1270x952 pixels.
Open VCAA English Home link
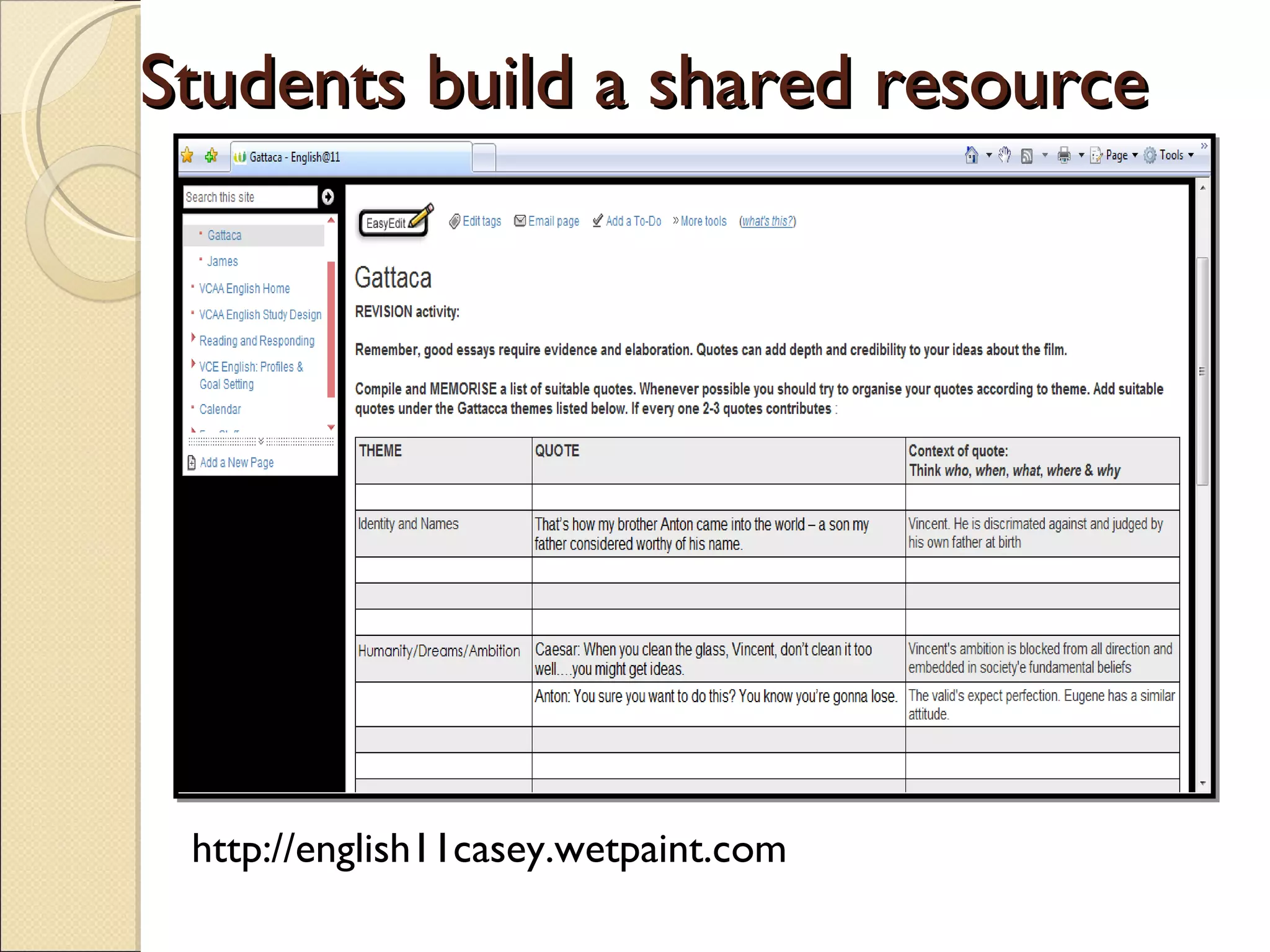244,289
